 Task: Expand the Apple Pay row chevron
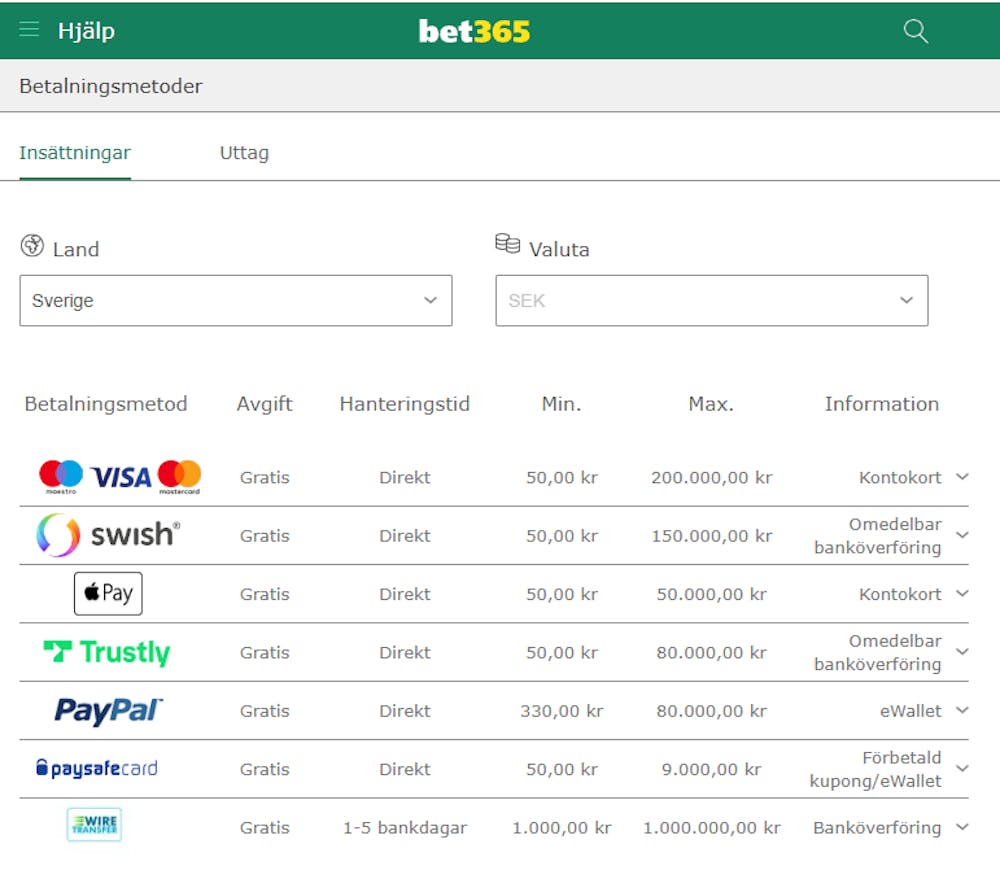962,594
